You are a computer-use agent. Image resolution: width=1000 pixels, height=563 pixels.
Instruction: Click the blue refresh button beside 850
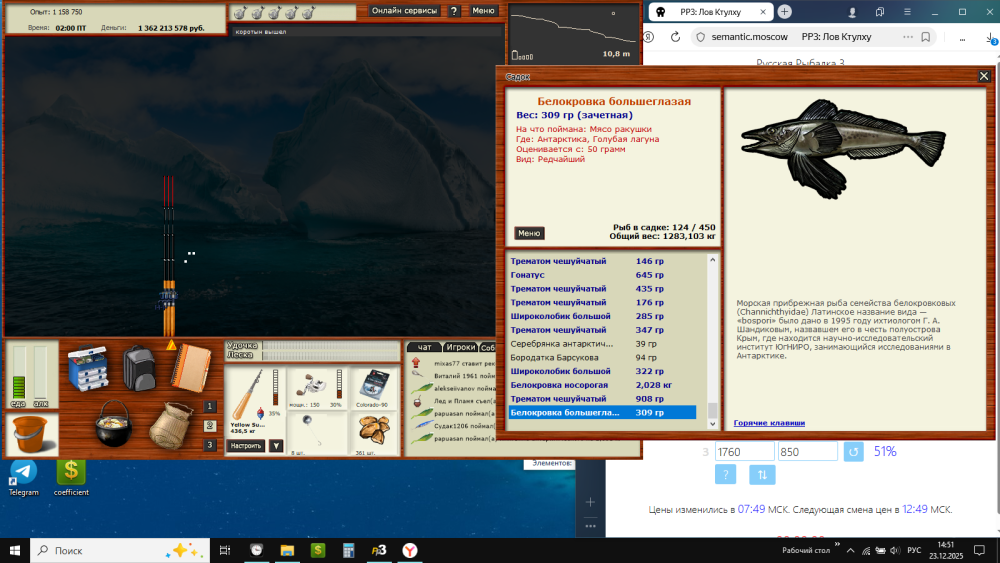853,451
